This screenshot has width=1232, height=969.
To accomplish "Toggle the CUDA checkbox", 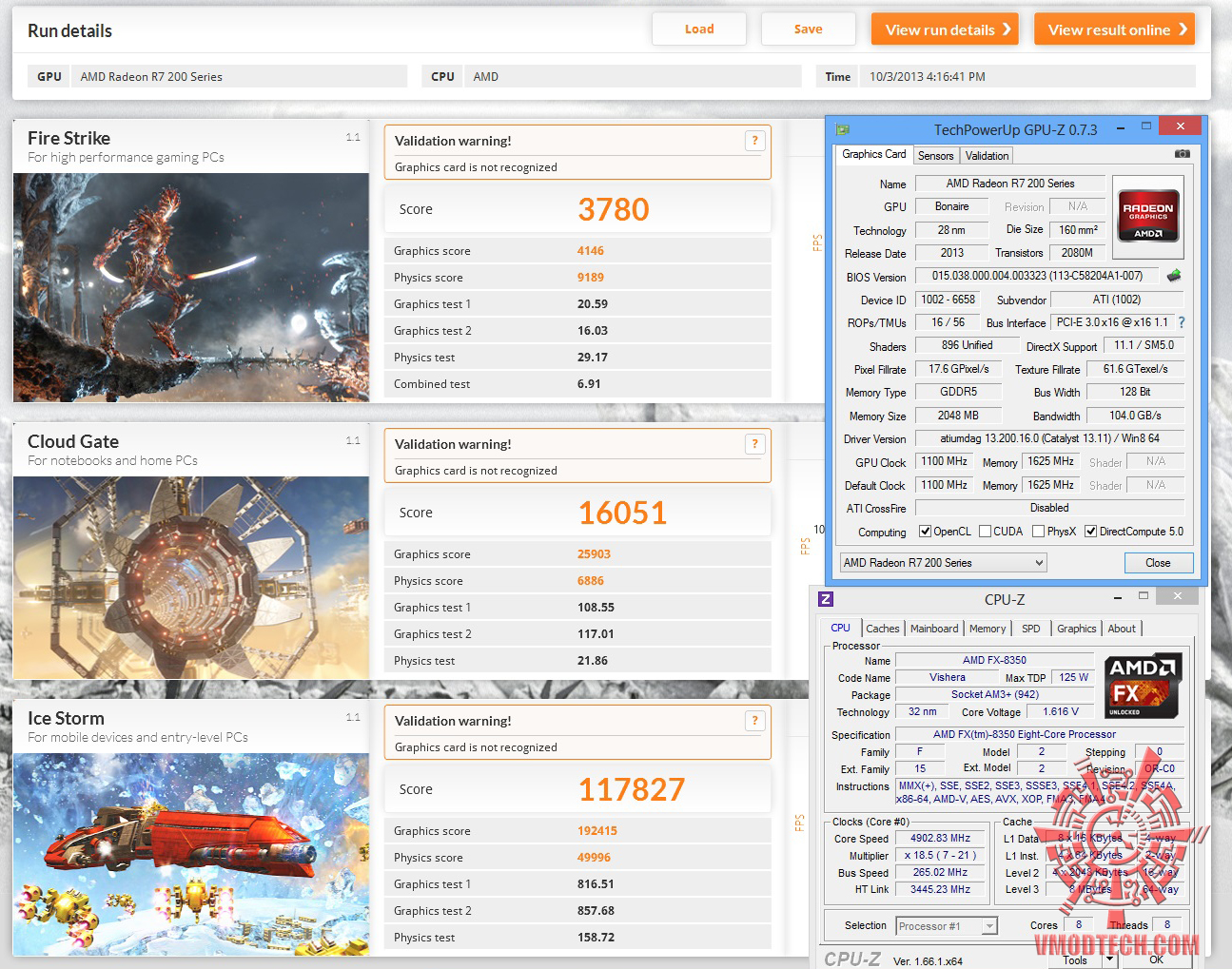I will click(985, 532).
